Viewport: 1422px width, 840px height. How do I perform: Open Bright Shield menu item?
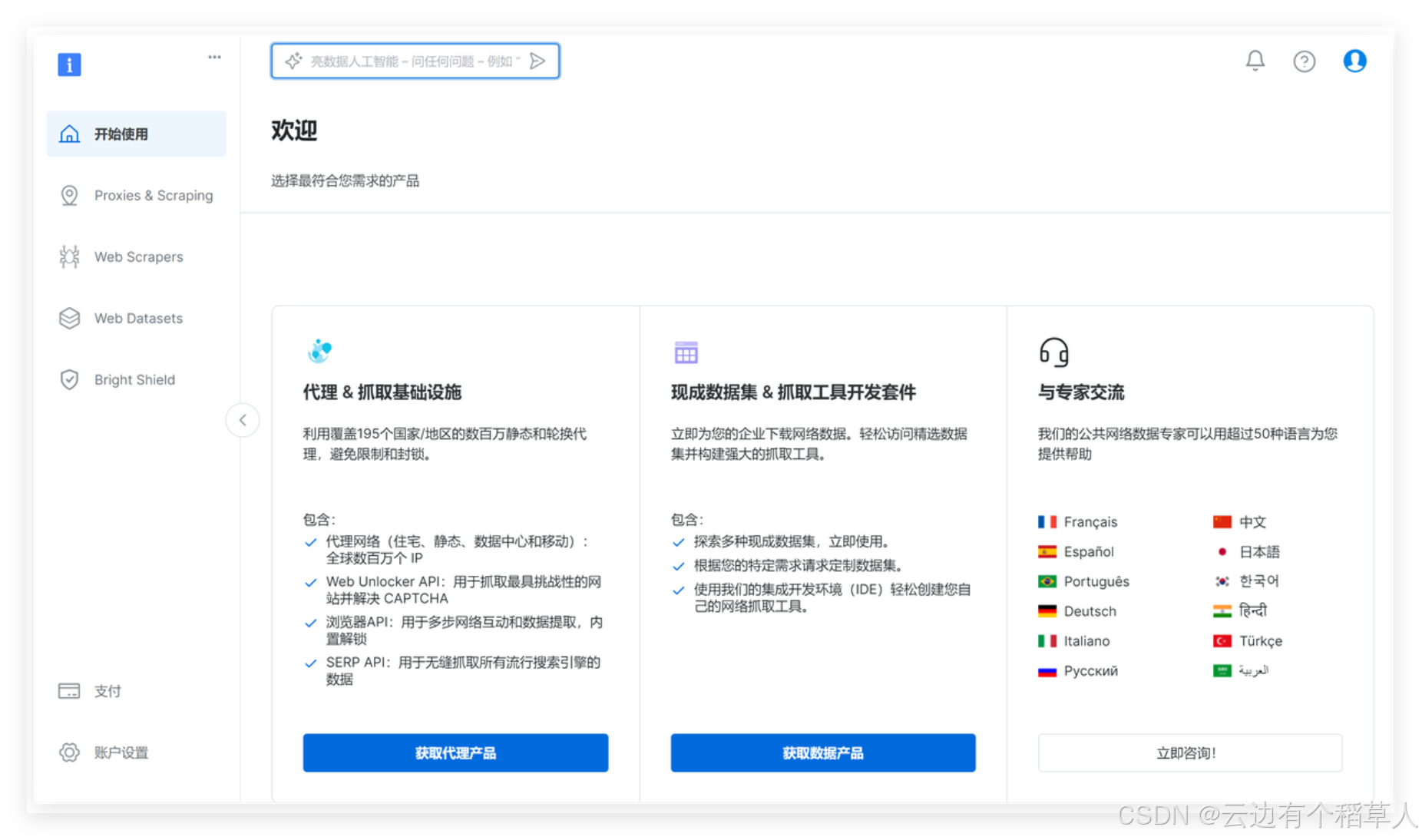(x=137, y=379)
